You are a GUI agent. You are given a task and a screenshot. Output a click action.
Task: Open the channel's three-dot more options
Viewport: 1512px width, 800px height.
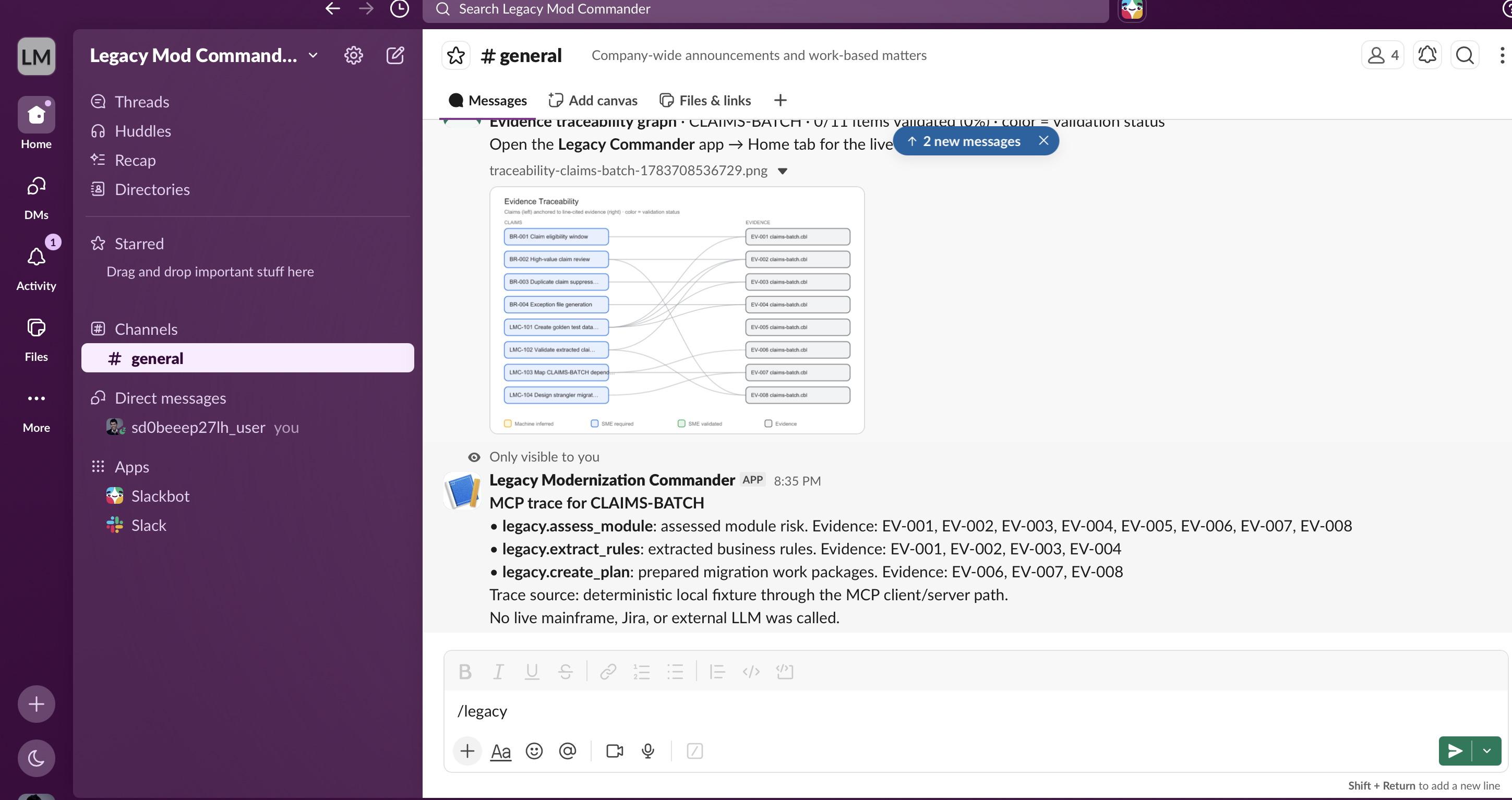pyautogui.click(x=1502, y=55)
